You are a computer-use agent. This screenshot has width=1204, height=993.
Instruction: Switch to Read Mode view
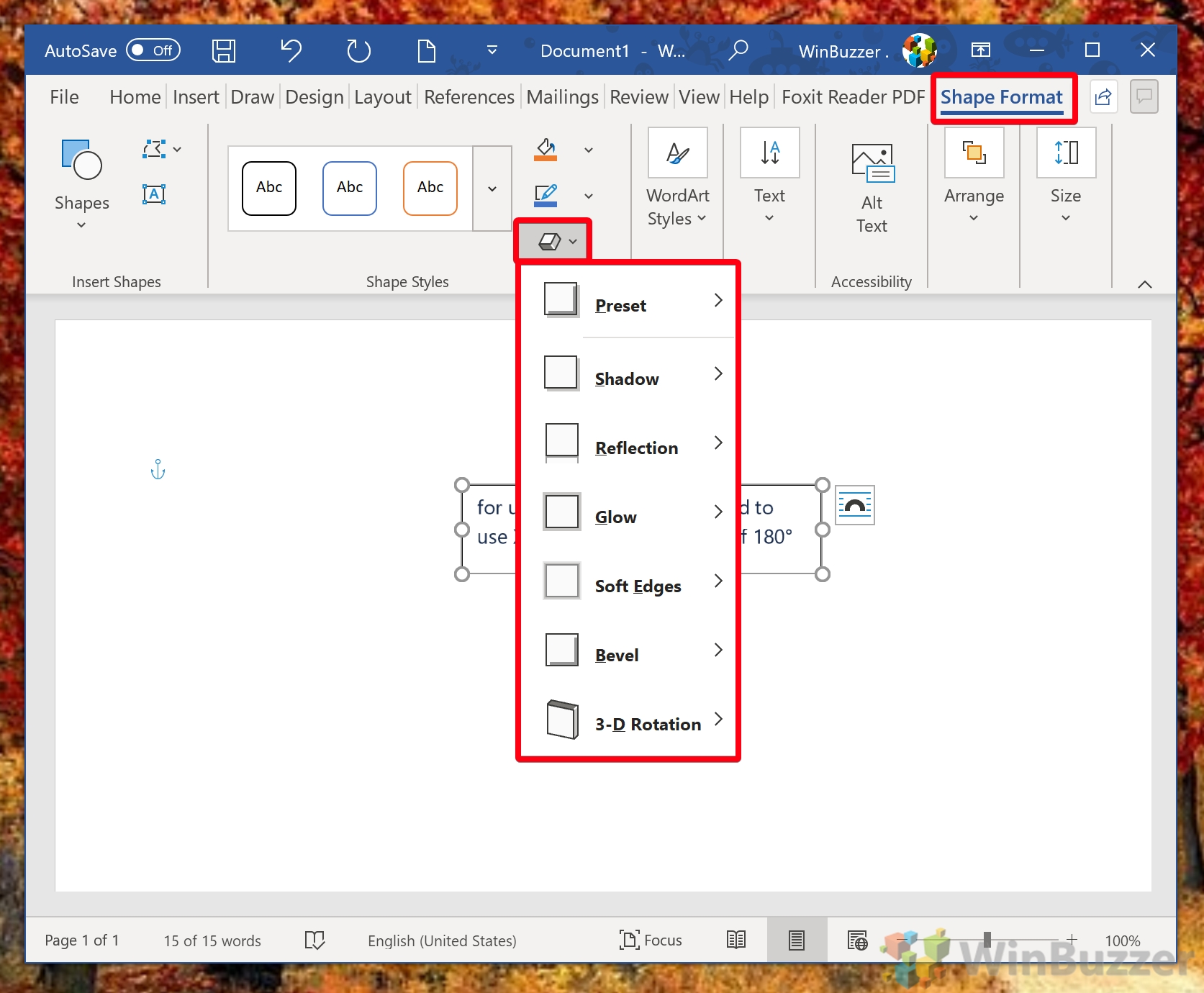pos(736,940)
